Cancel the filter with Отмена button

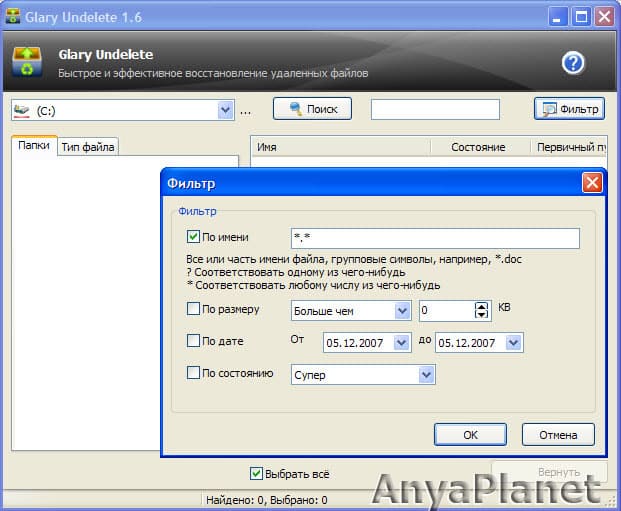pyautogui.click(x=558, y=435)
